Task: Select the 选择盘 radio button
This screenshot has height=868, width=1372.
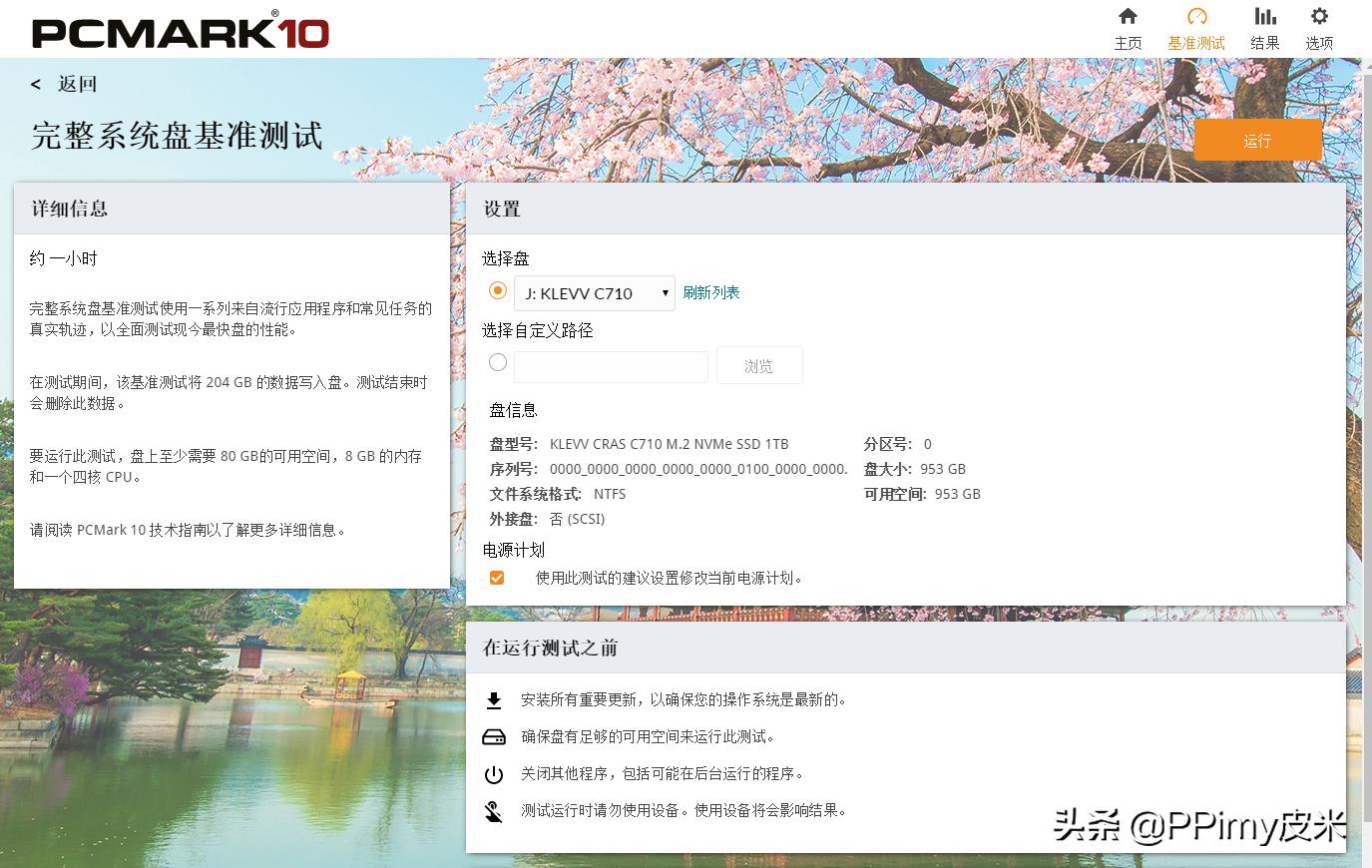Action: tap(497, 290)
